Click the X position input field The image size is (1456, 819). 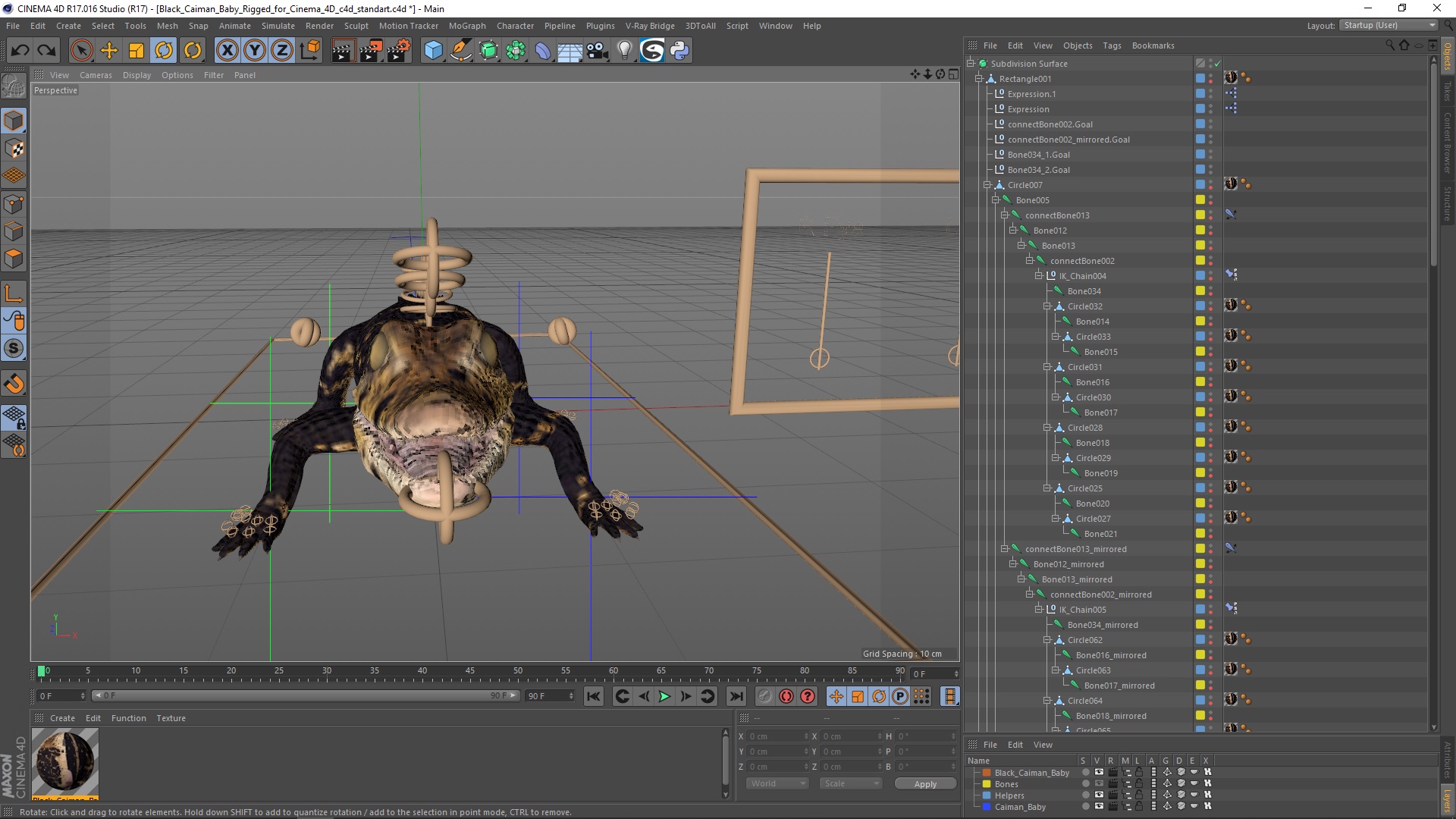[778, 736]
